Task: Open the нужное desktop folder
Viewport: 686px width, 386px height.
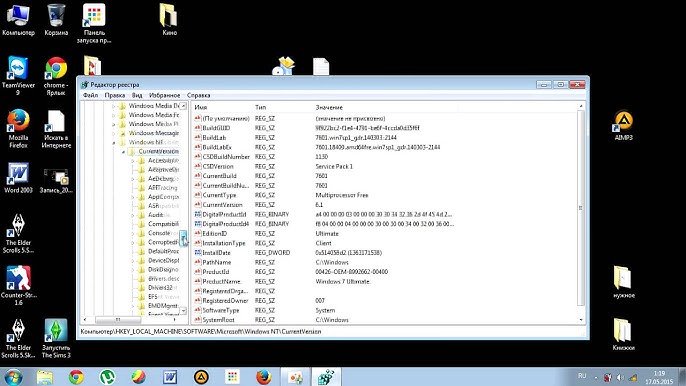Action: pyautogui.click(x=623, y=282)
